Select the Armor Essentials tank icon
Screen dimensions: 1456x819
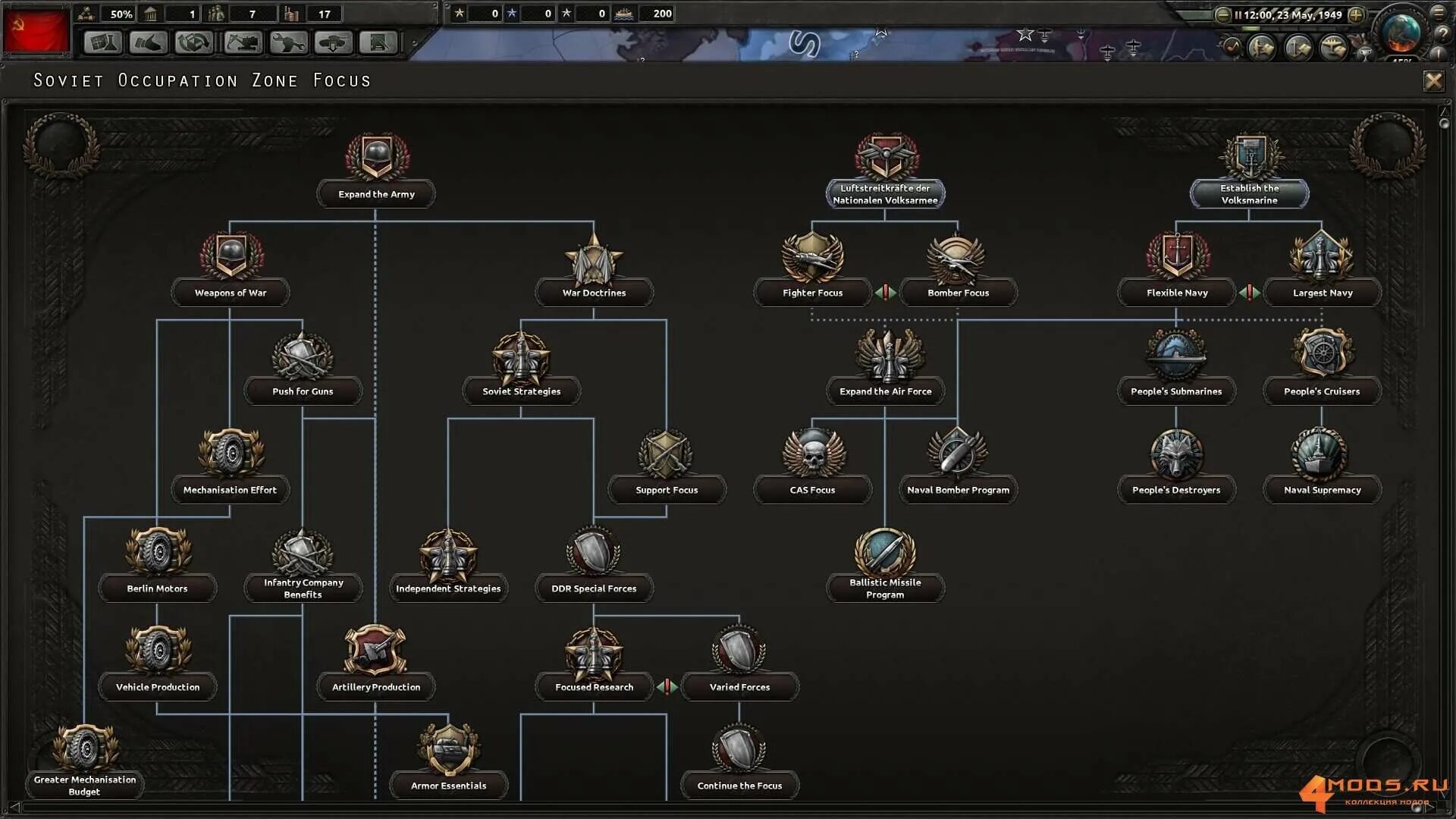point(448,748)
